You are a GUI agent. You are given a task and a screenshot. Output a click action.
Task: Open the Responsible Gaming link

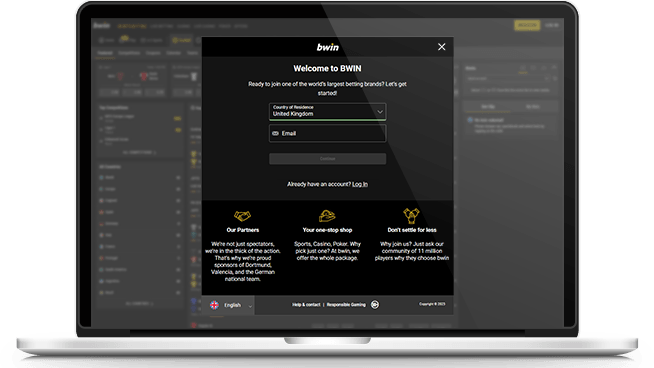point(346,305)
